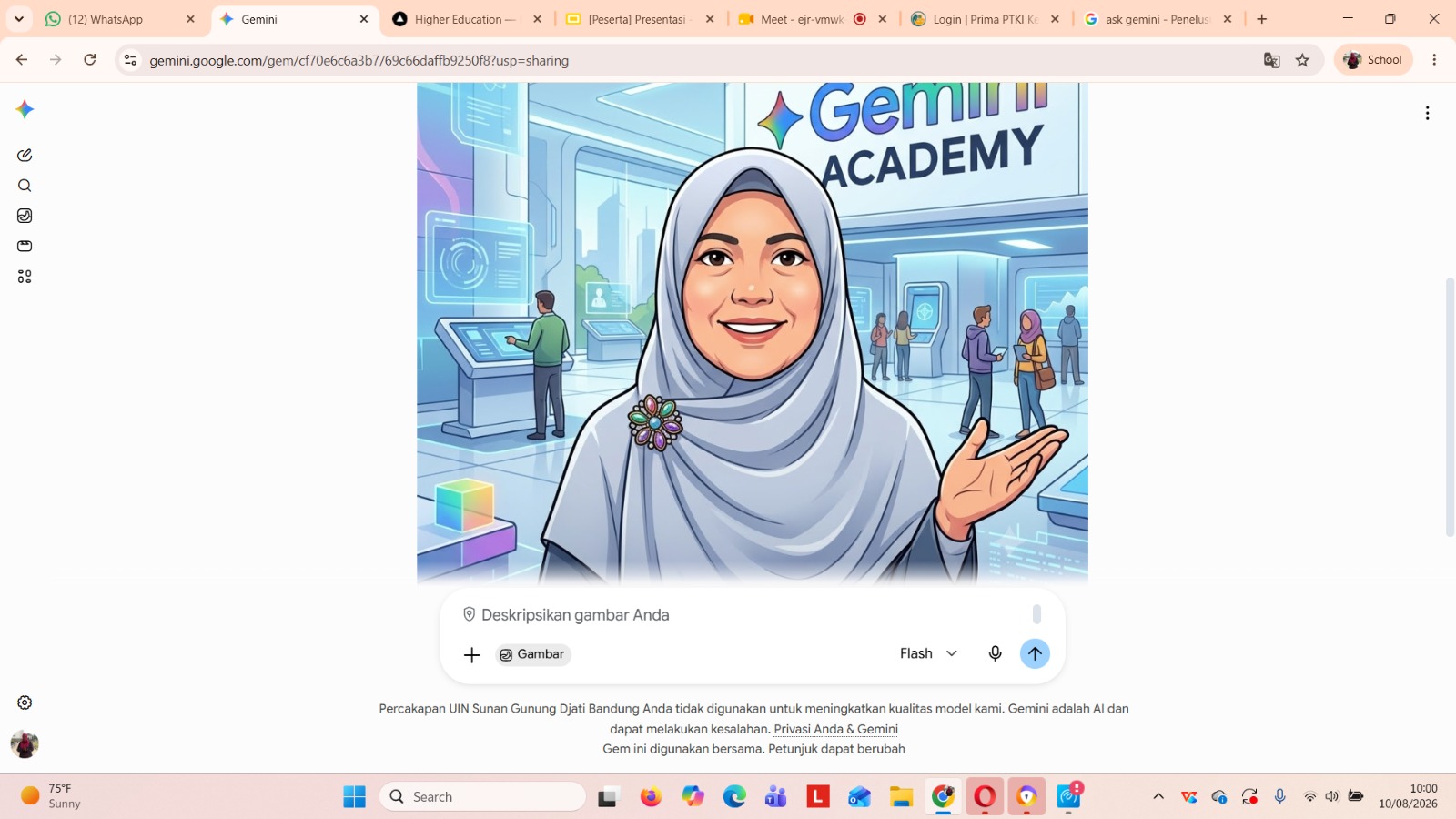Screen dimensions: 1456x819
Task: Click the Gemini Academy illustration image
Action: click(x=753, y=333)
